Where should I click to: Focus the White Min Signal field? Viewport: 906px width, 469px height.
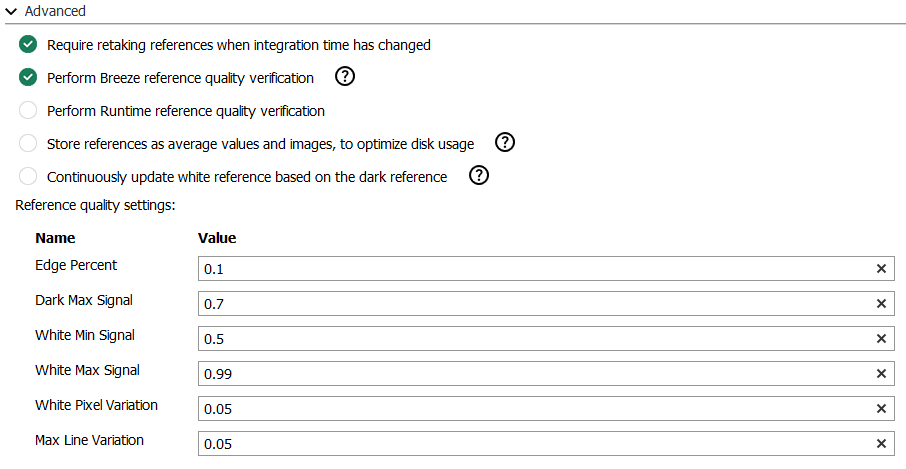tap(530, 339)
